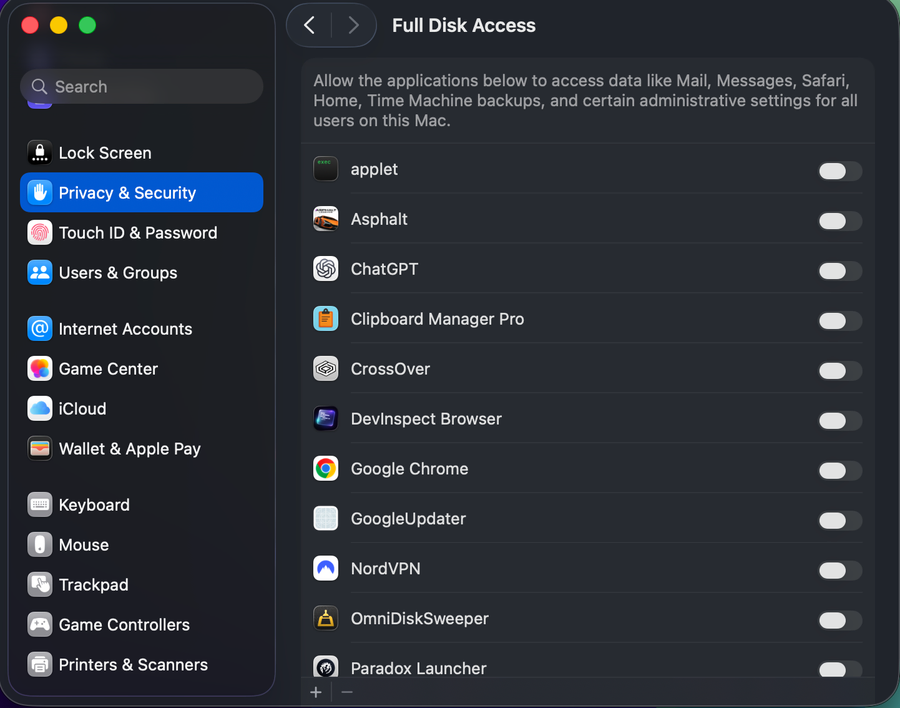Click the iCloud cloud icon
The image size is (900, 708).
click(x=40, y=409)
